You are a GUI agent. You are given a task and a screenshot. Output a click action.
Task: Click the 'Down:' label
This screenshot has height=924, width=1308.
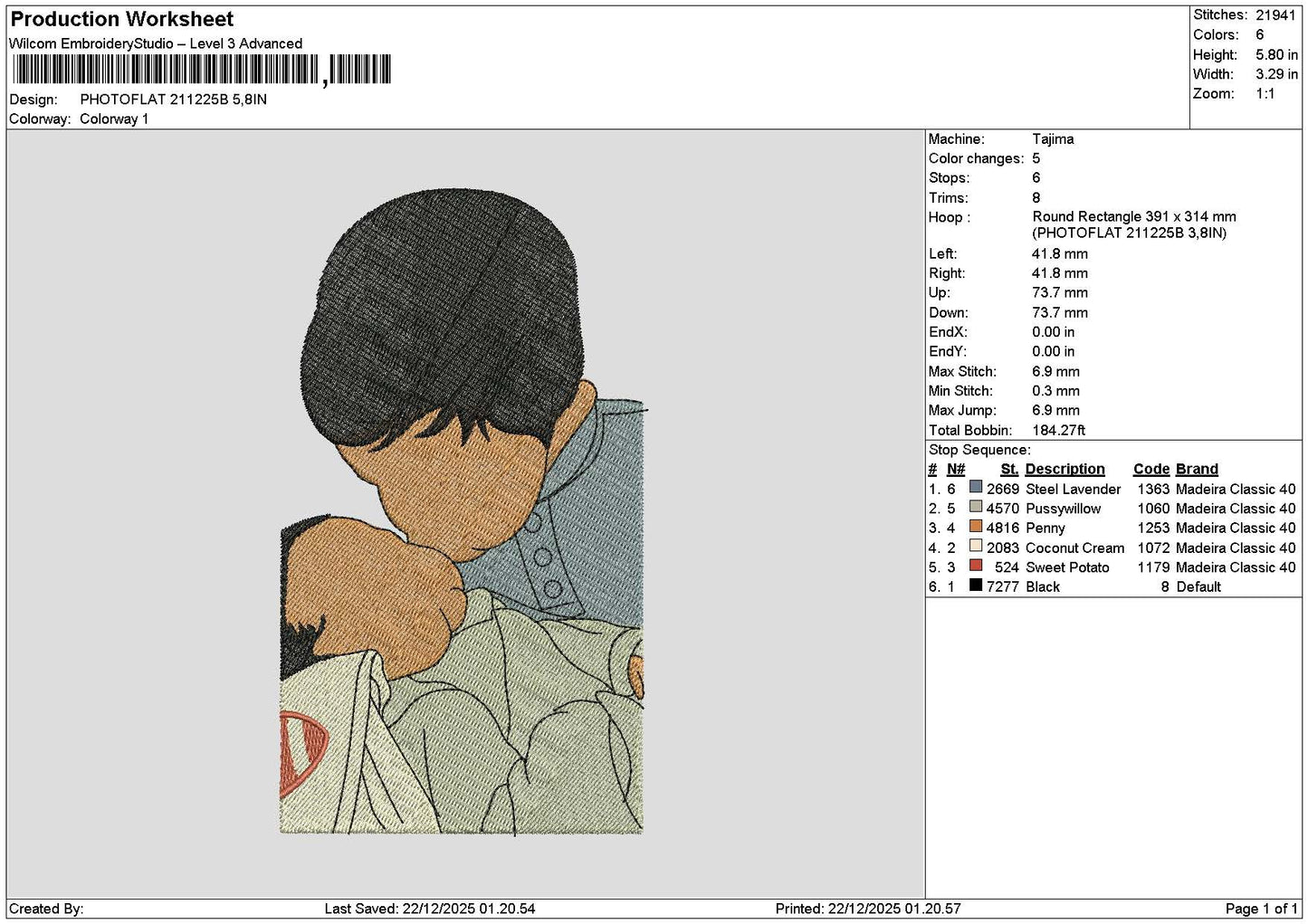(947, 313)
